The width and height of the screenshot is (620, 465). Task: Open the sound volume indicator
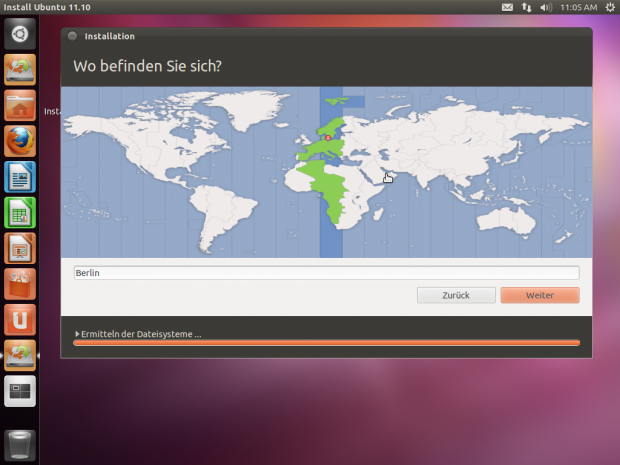coord(545,7)
